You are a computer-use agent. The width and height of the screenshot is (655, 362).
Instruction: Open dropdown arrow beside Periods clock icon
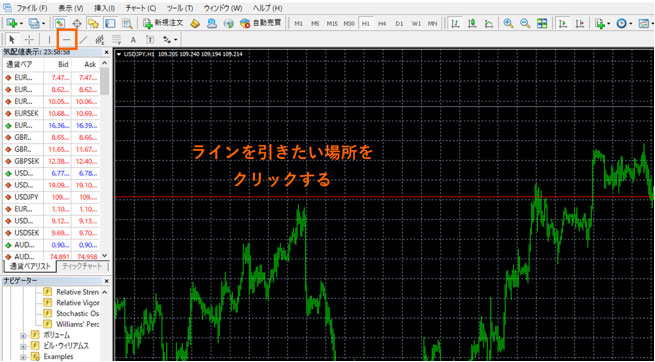tap(631, 23)
